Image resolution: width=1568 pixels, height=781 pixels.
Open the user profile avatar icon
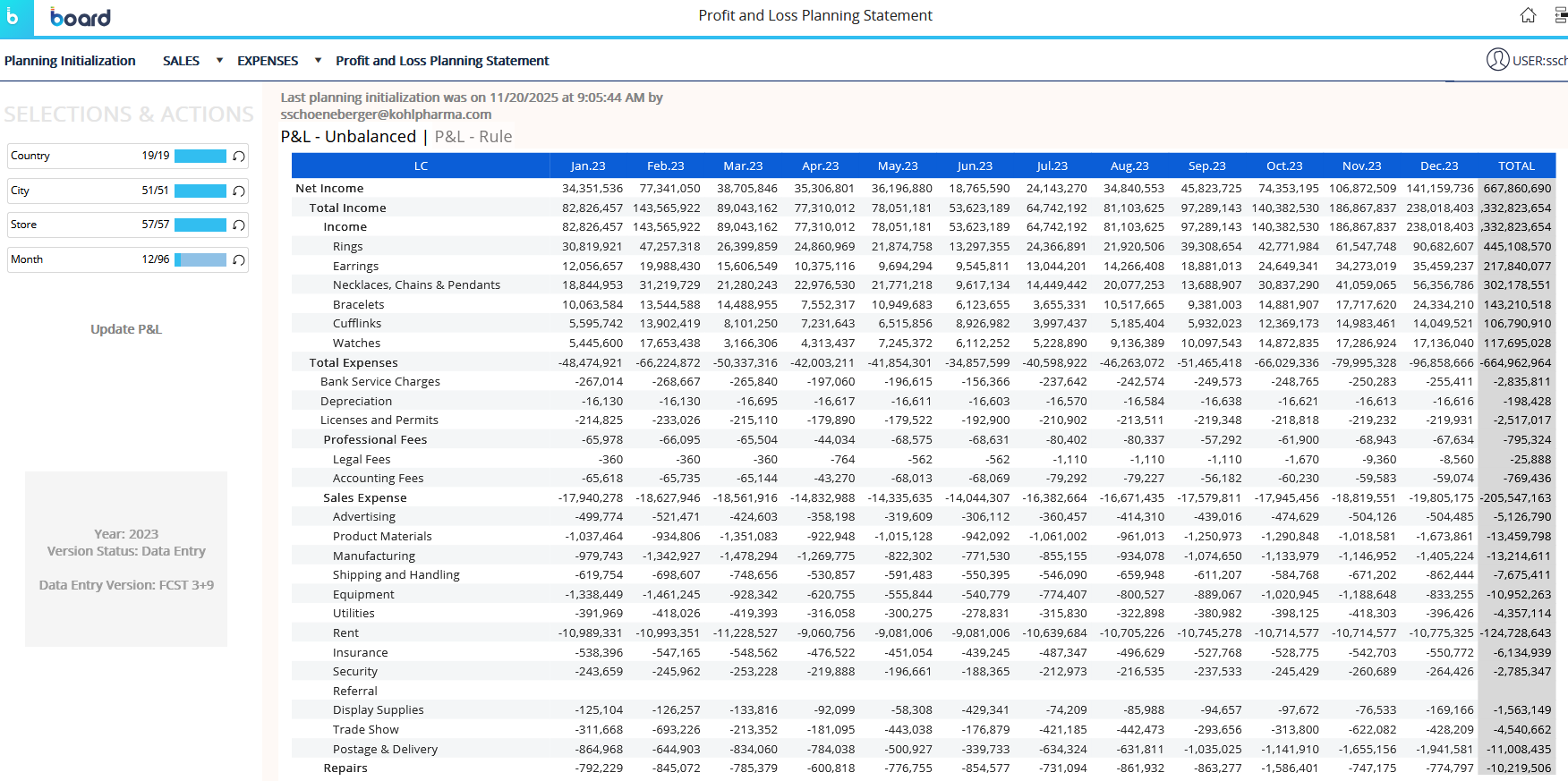1497,60
